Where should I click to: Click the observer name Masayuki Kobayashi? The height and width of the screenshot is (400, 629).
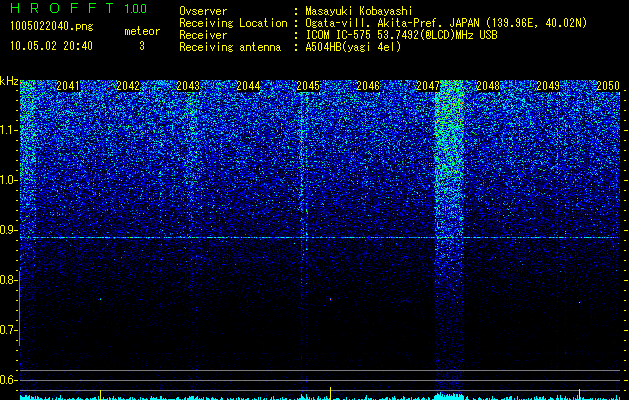point(359,11)
